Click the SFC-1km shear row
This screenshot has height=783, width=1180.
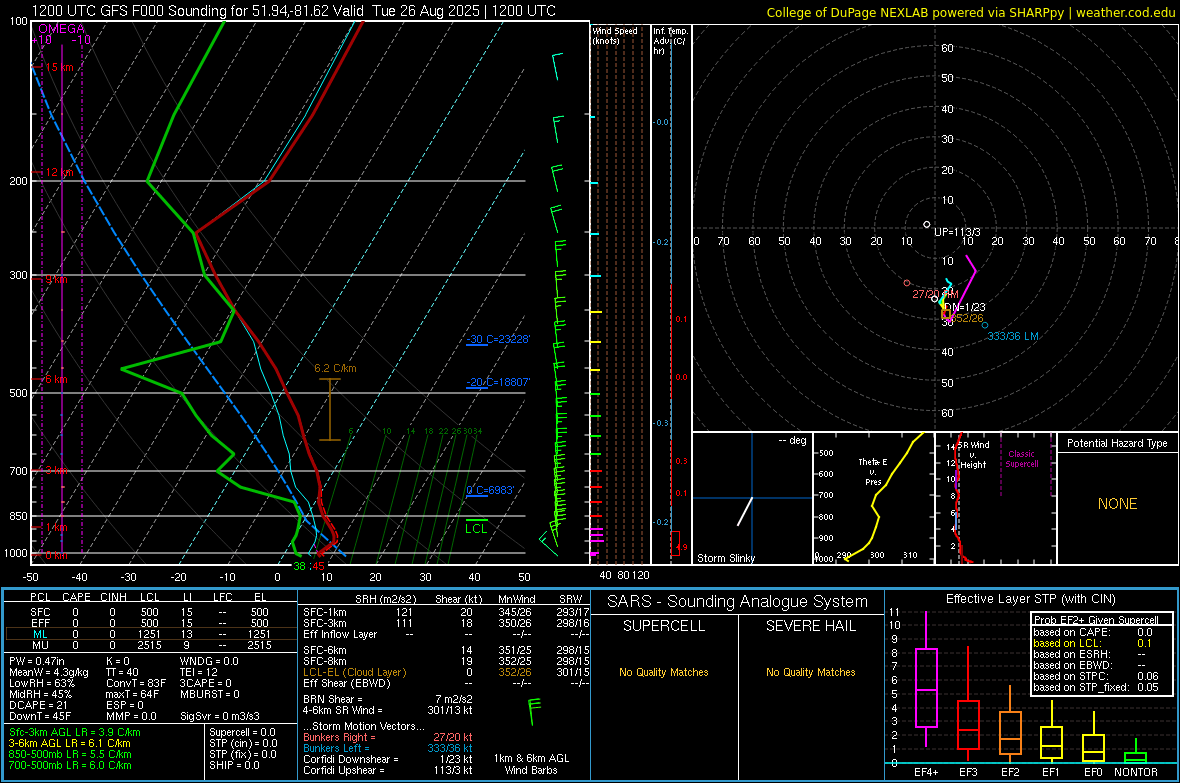[x=446, y=613]
